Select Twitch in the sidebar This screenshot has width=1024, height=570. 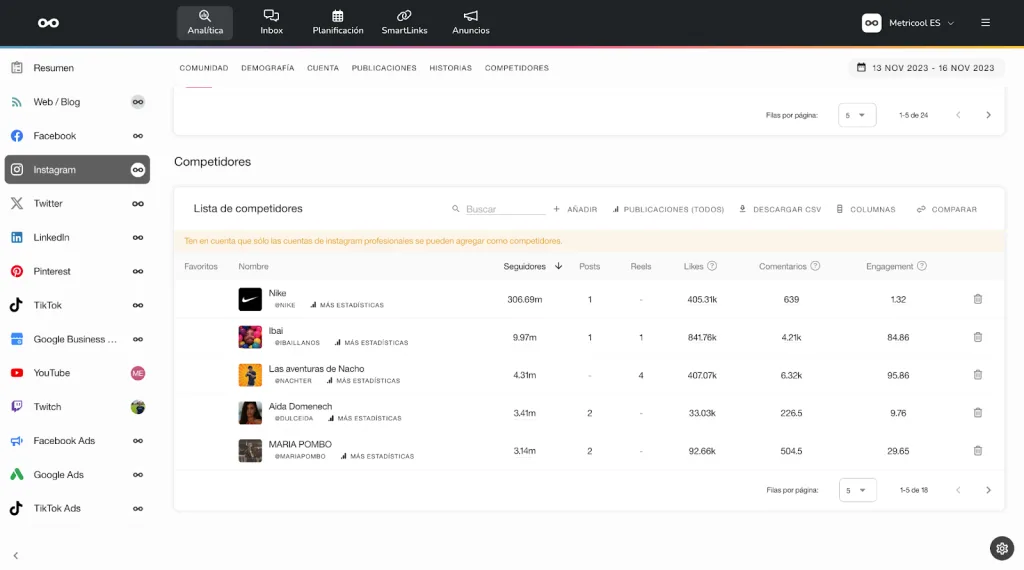click(x=77, y=407)
